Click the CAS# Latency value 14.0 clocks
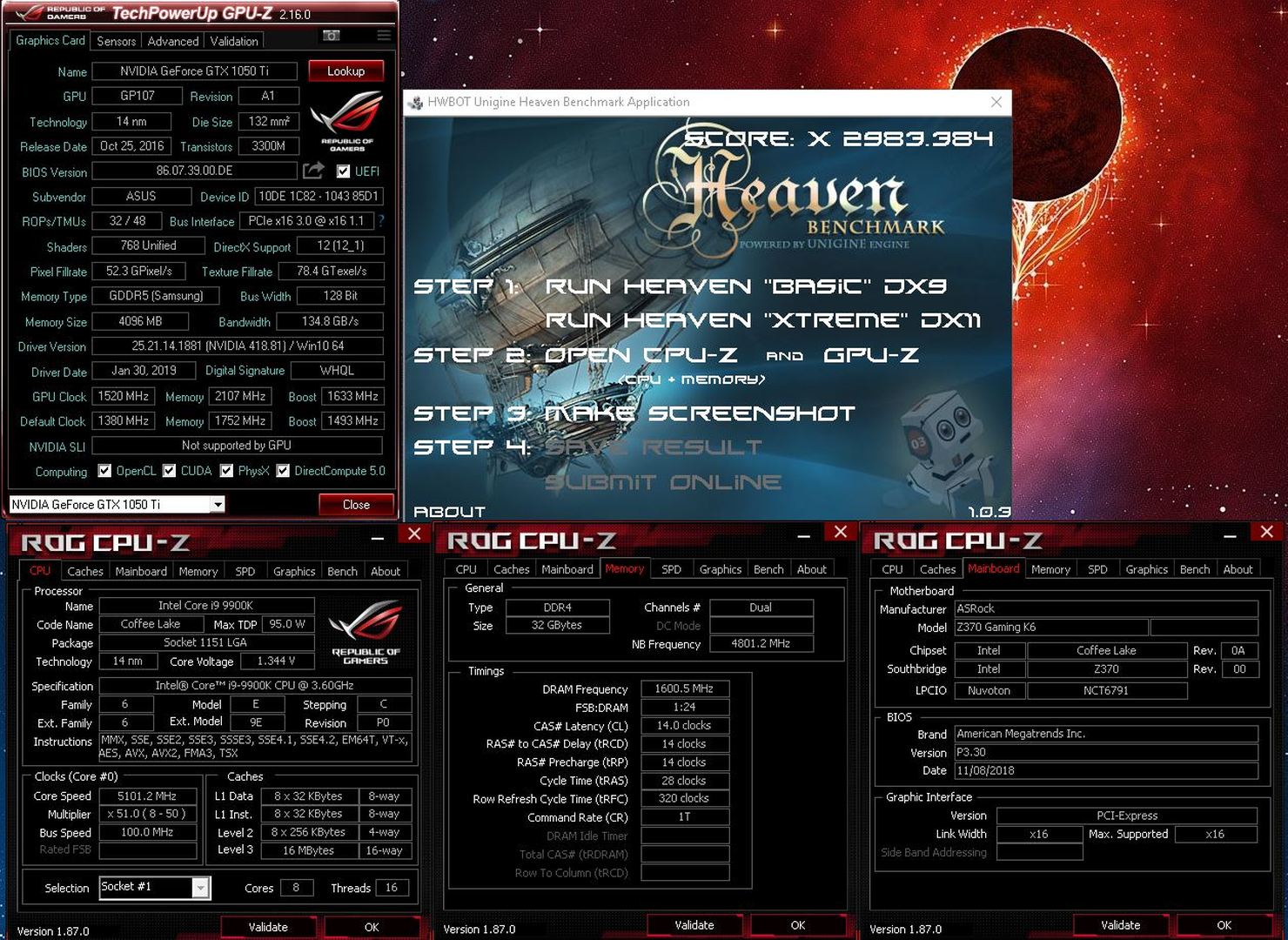The image size is (1288, 940). (684, 726)
